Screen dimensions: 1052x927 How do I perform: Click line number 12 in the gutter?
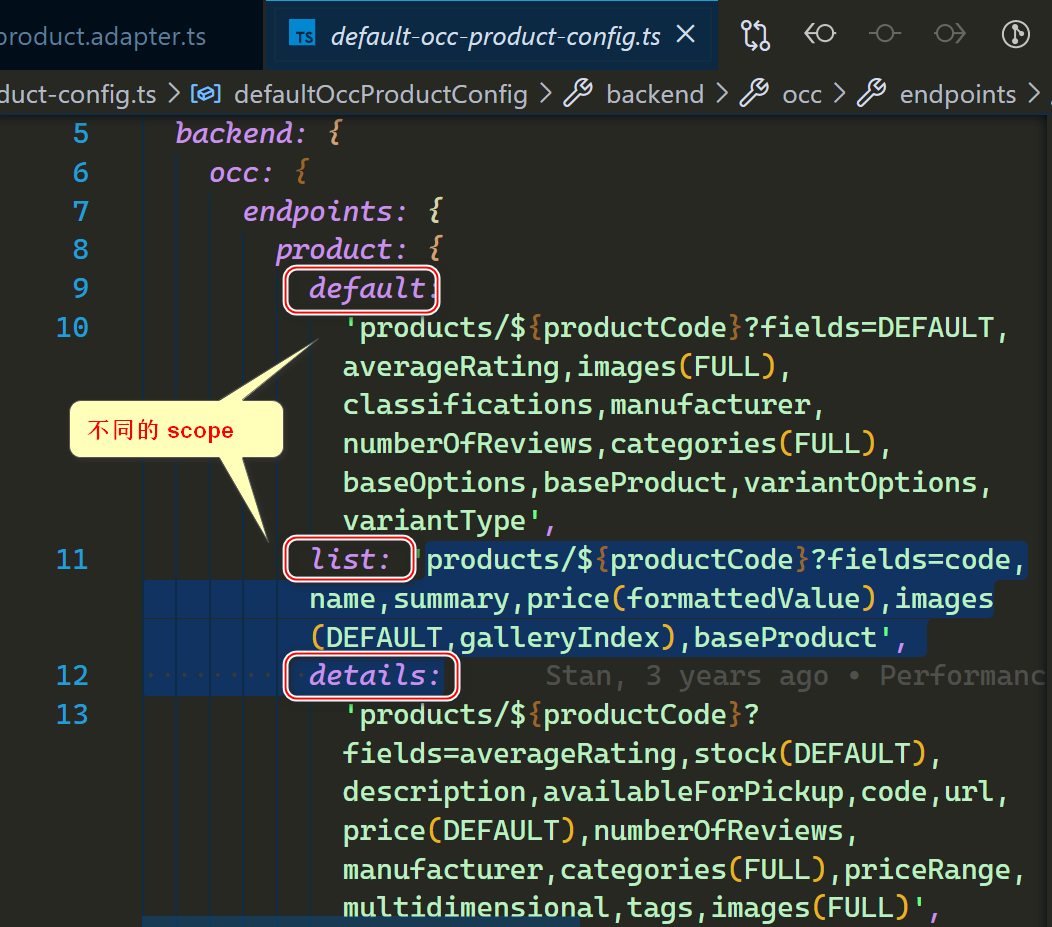pos(72,675)
